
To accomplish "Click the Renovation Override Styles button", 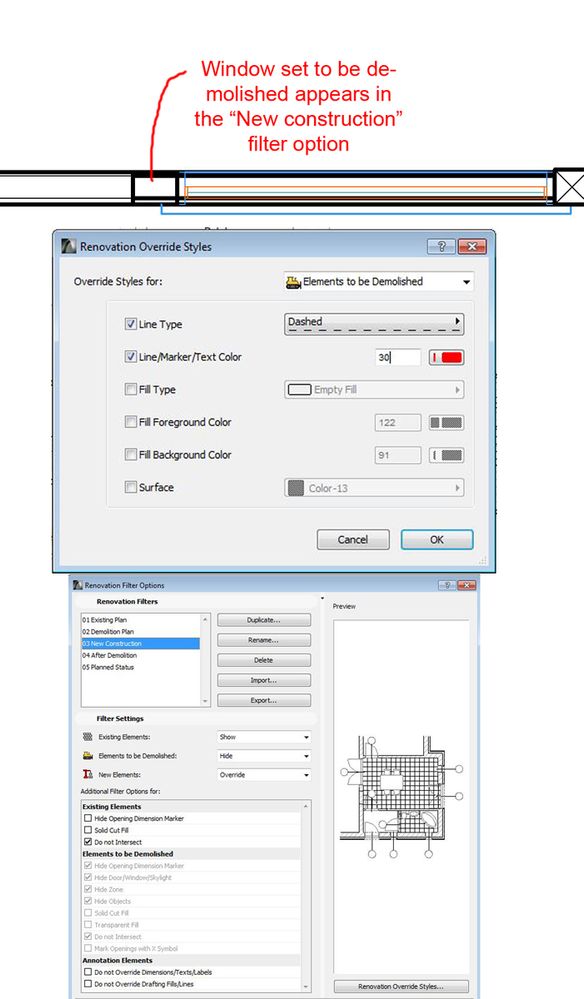I will [x=401, y=986].
